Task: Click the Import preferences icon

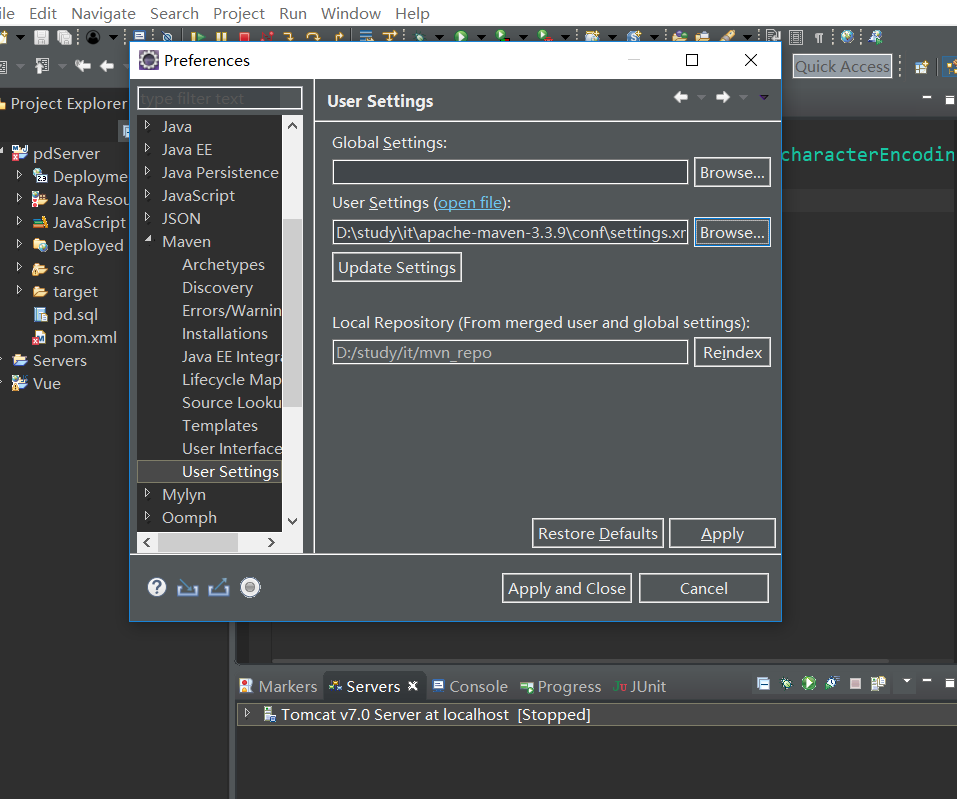Action: coord(187,587)
